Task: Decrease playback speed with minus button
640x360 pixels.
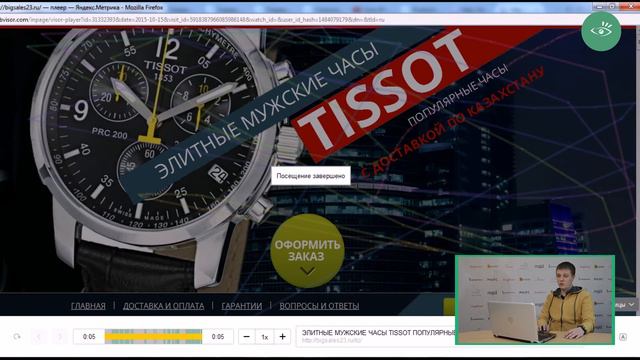Action: click(247, 337)
